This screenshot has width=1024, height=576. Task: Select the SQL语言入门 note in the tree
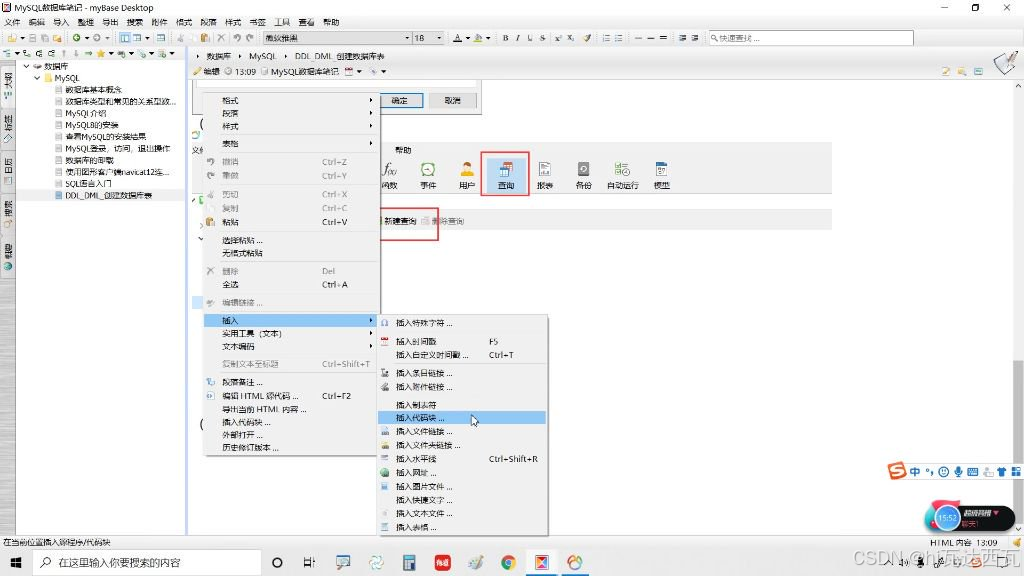(x=88, y=184)
